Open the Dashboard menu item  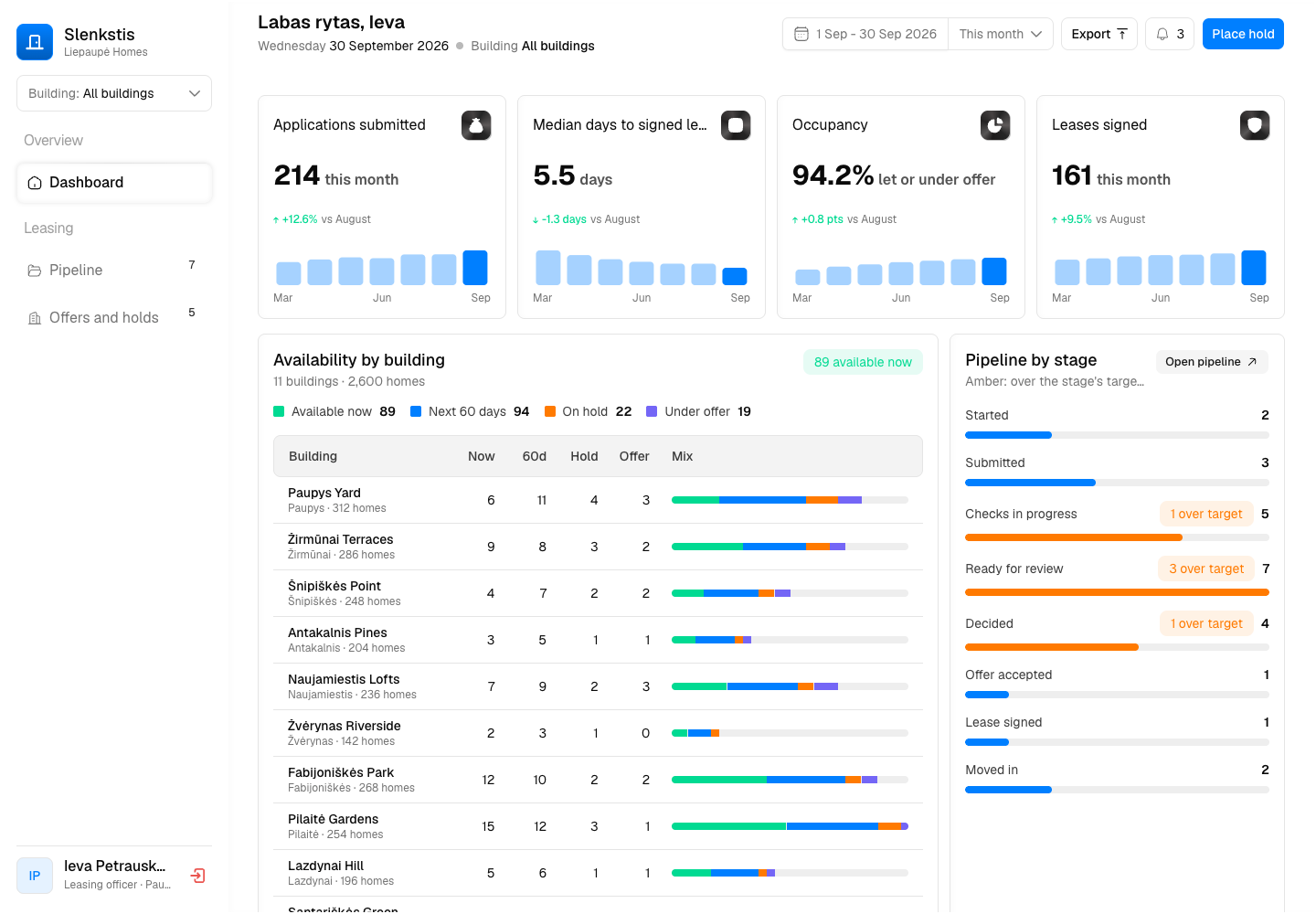click(114, 183)
